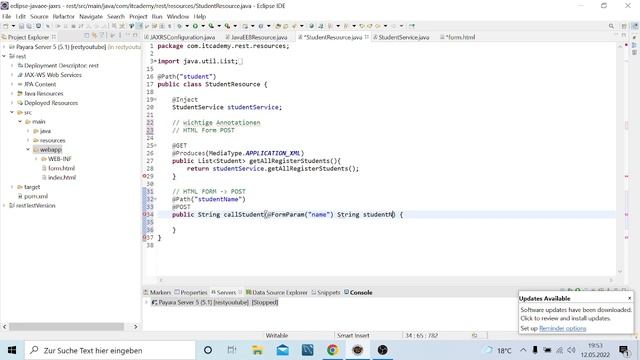
Task: Select form.html in Project Explorer
Action: [59, 168]
